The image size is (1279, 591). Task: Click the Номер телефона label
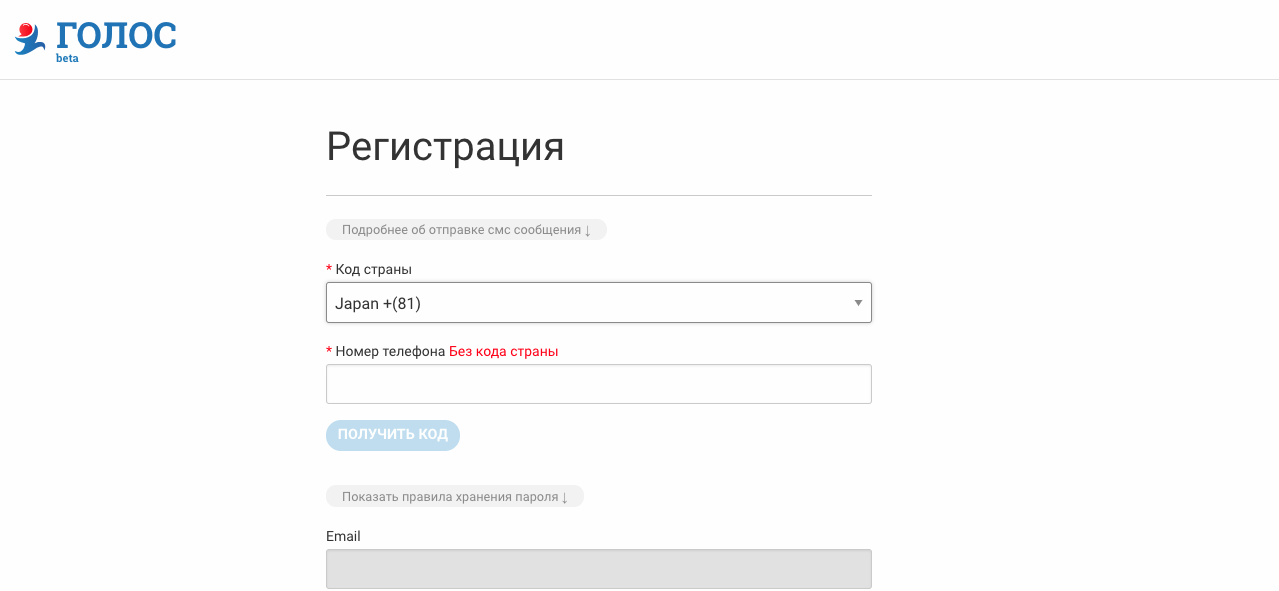(390, 351)
